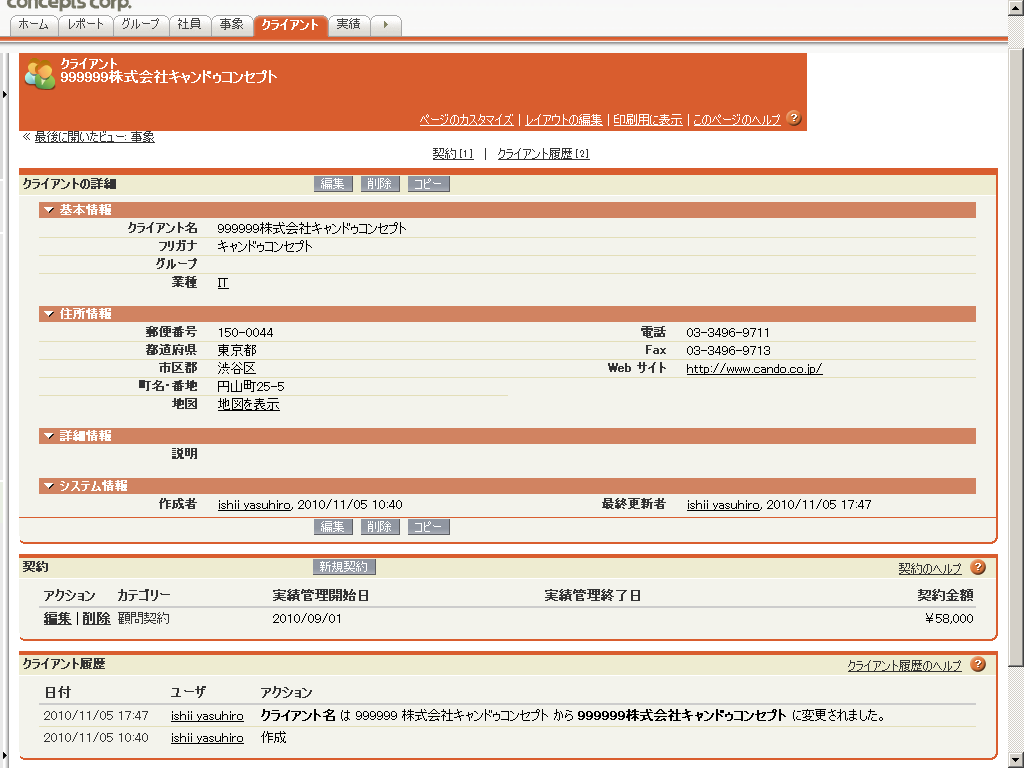The image size is (1024, 768).
Task: Click top 削除 button in client details
Action: (379, 184)
